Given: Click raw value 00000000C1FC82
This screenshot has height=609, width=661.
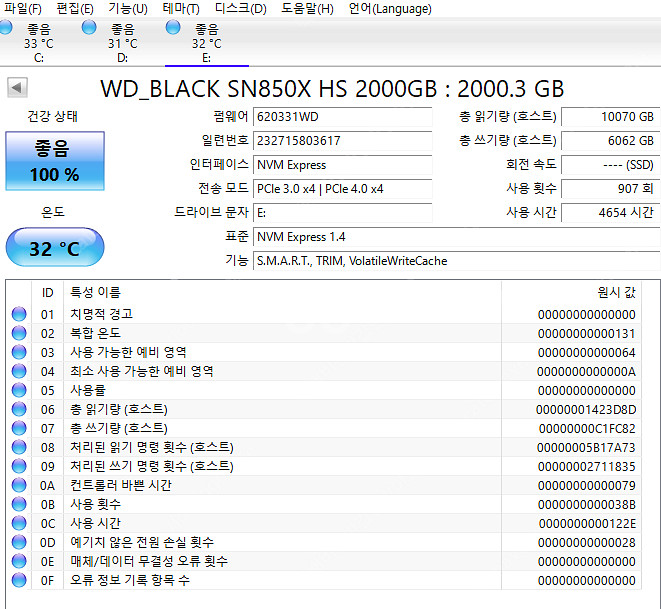Looking at the screenshot, I should 587,428.
